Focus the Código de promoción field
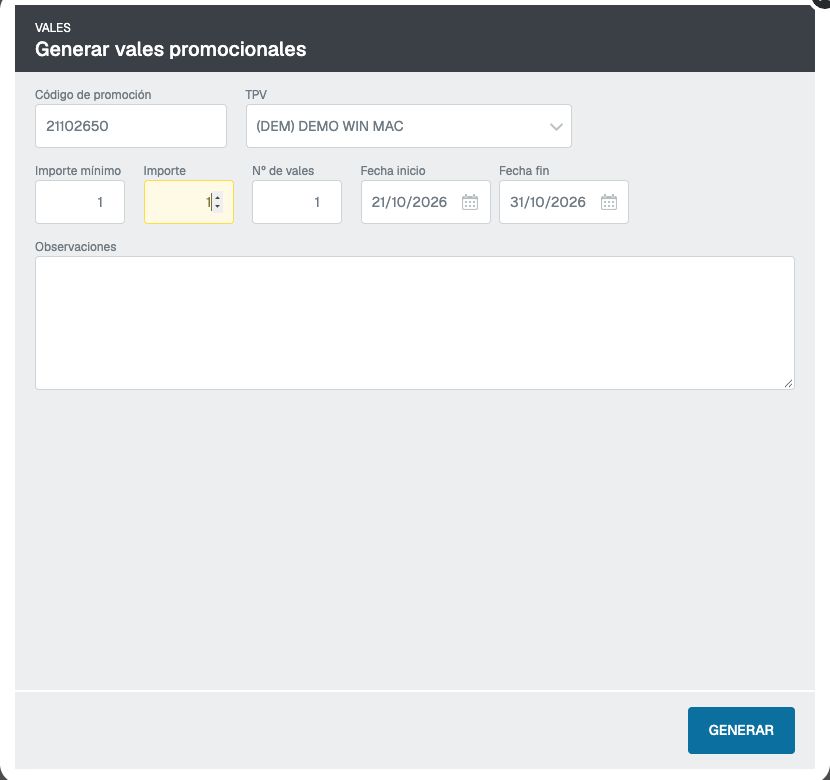 [131, 126]
